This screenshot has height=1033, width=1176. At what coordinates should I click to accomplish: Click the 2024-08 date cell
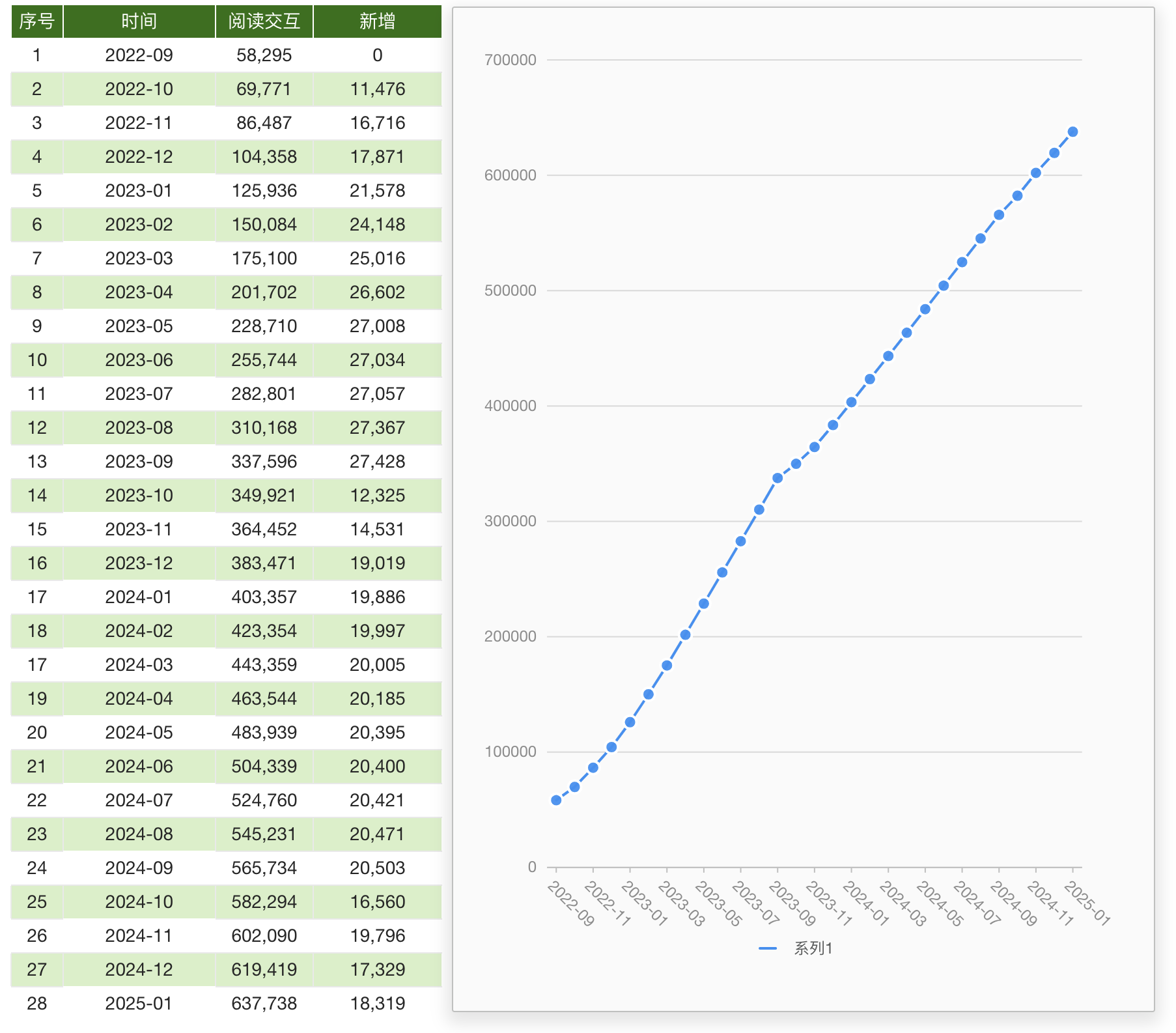coord(139,834)
